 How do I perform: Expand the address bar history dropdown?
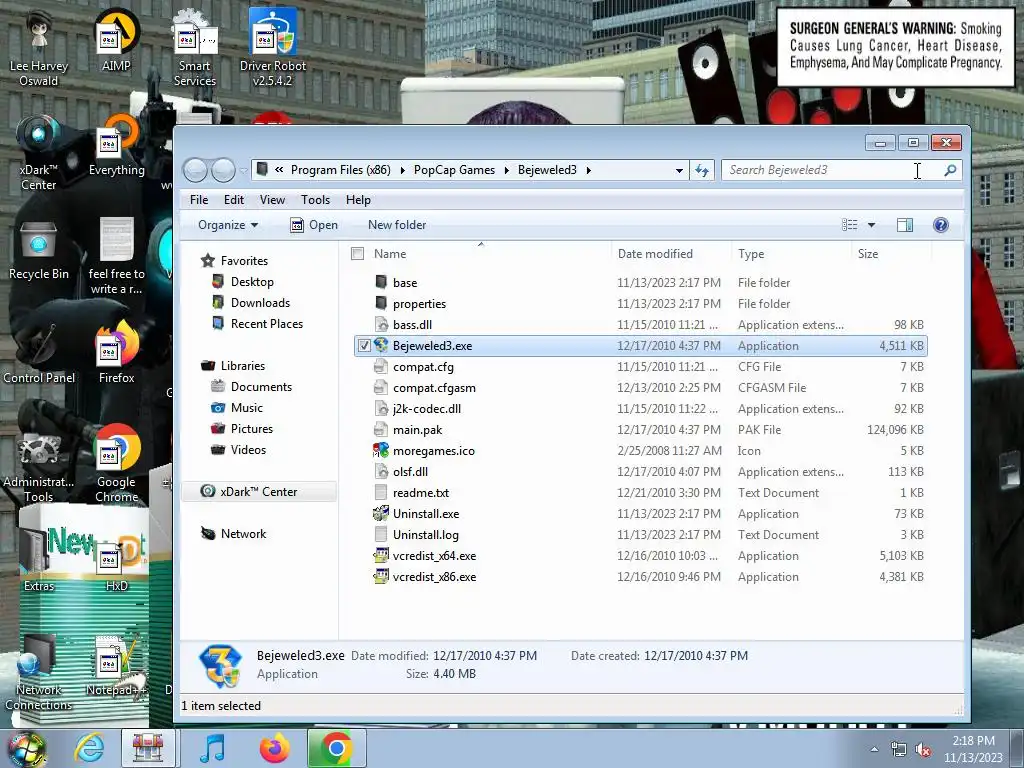click(x=679, y=170)
